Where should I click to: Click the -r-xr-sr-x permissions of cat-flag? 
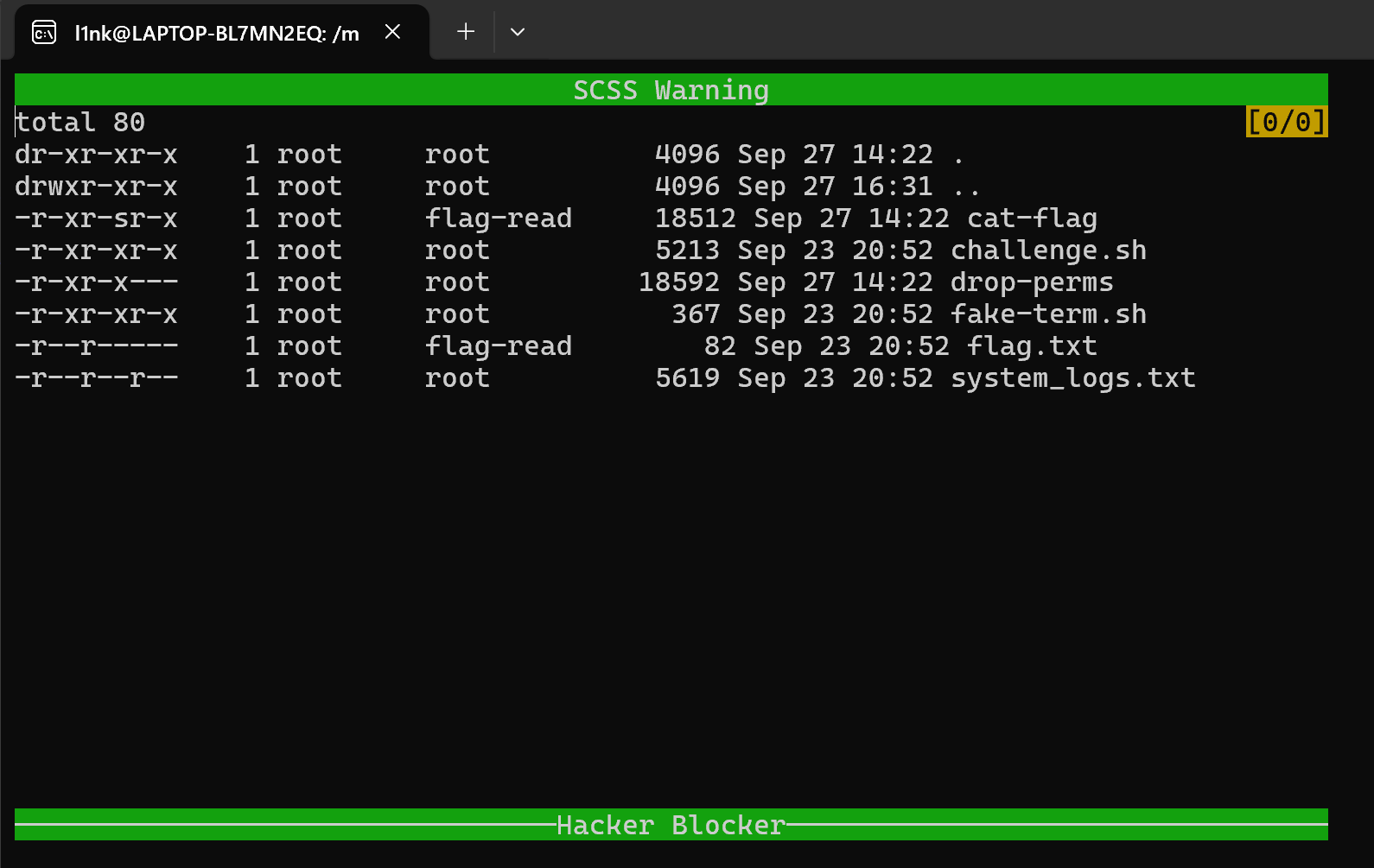[96, 219]
